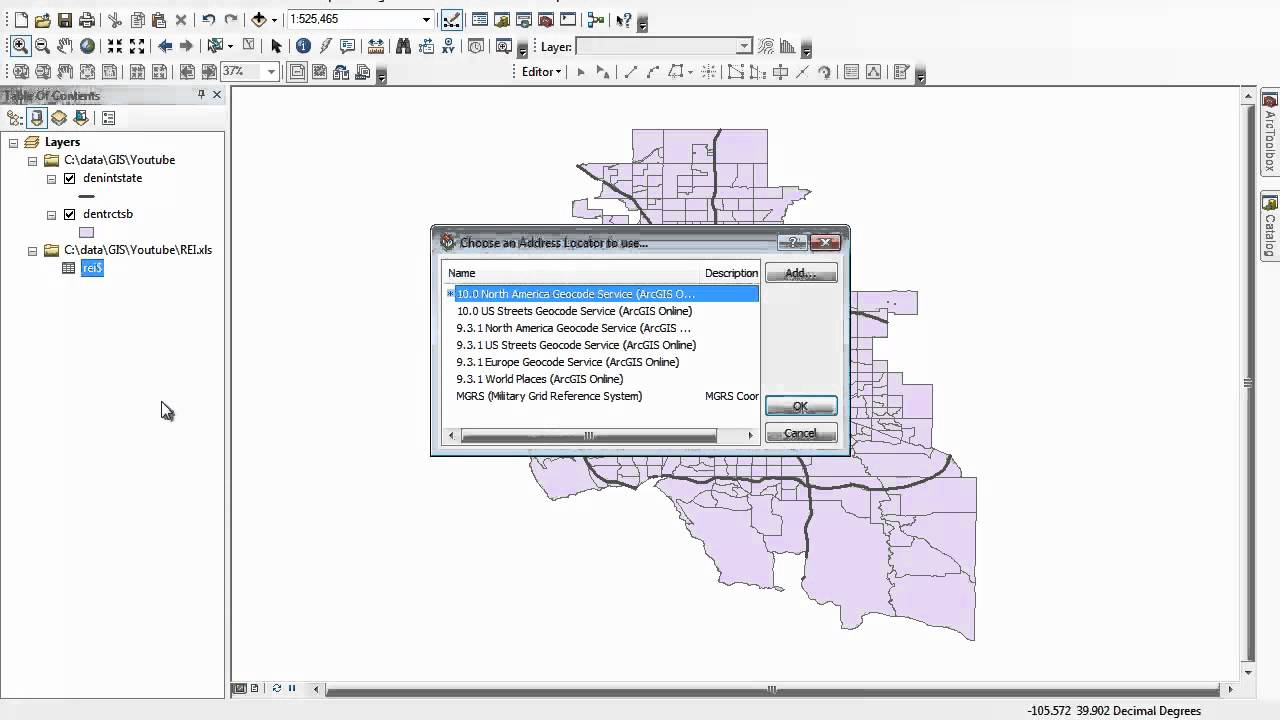This screenshot has width=1280, height=720.
Task: Select 9.3.1 Europe Geocode Service
Action: 567,362
